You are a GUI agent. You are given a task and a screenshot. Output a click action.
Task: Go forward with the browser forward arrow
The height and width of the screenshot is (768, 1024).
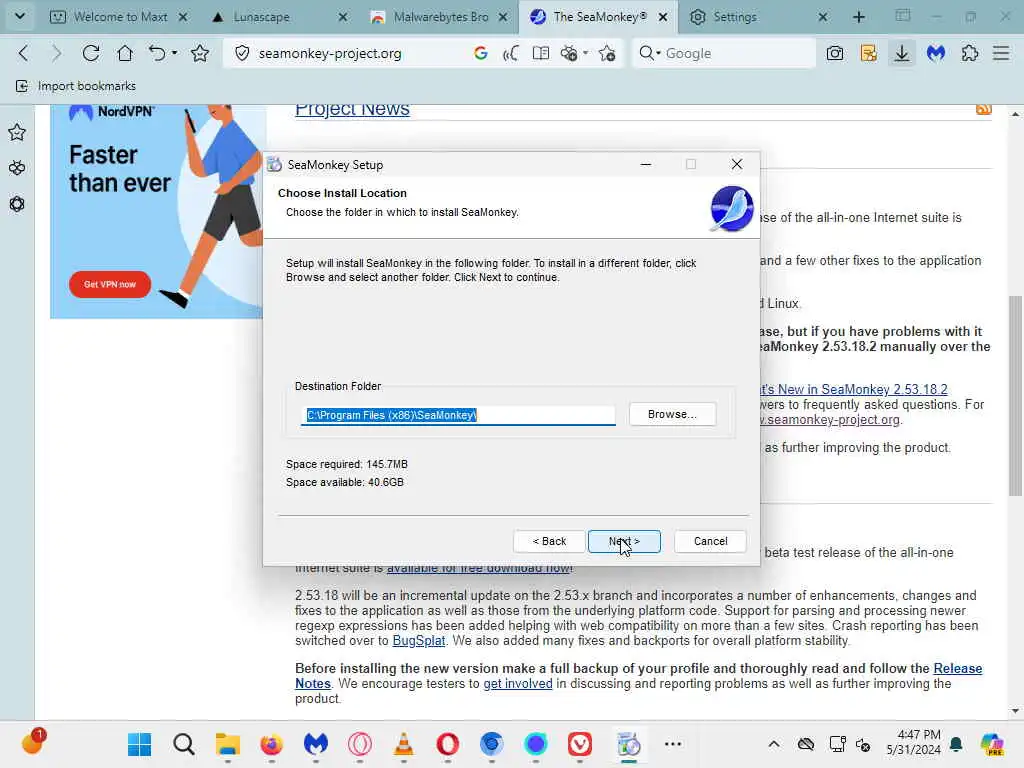click(x=56, y=54)
